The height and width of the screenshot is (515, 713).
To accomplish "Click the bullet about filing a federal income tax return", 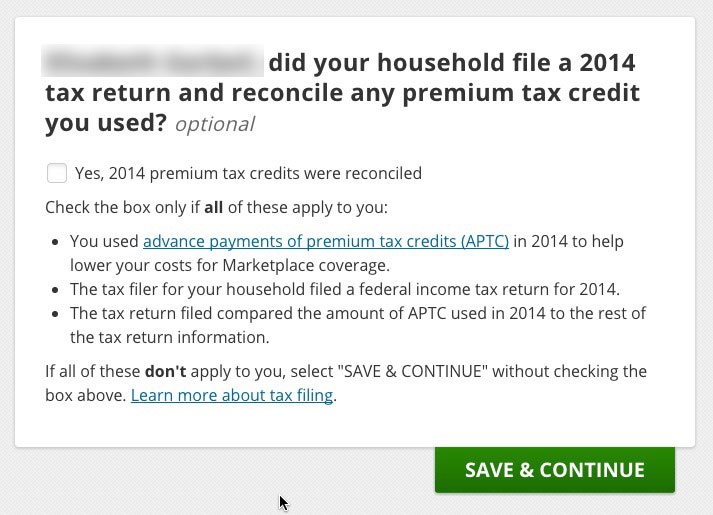I will (345, 289).
